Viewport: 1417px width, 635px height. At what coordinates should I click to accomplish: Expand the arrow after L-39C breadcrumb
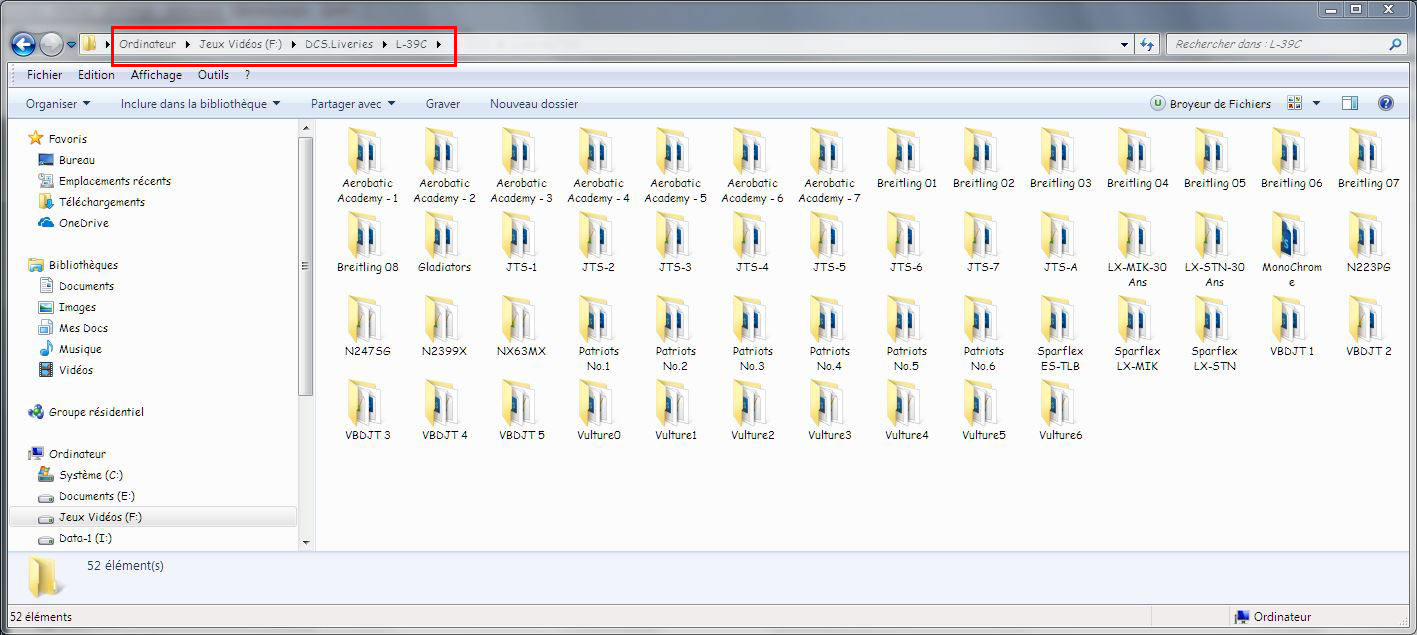pos(439,44)
